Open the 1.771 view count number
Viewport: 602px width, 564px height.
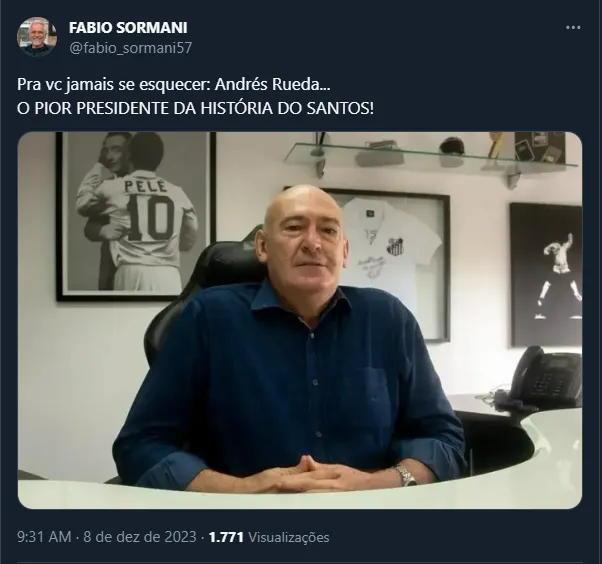[227, 537]
